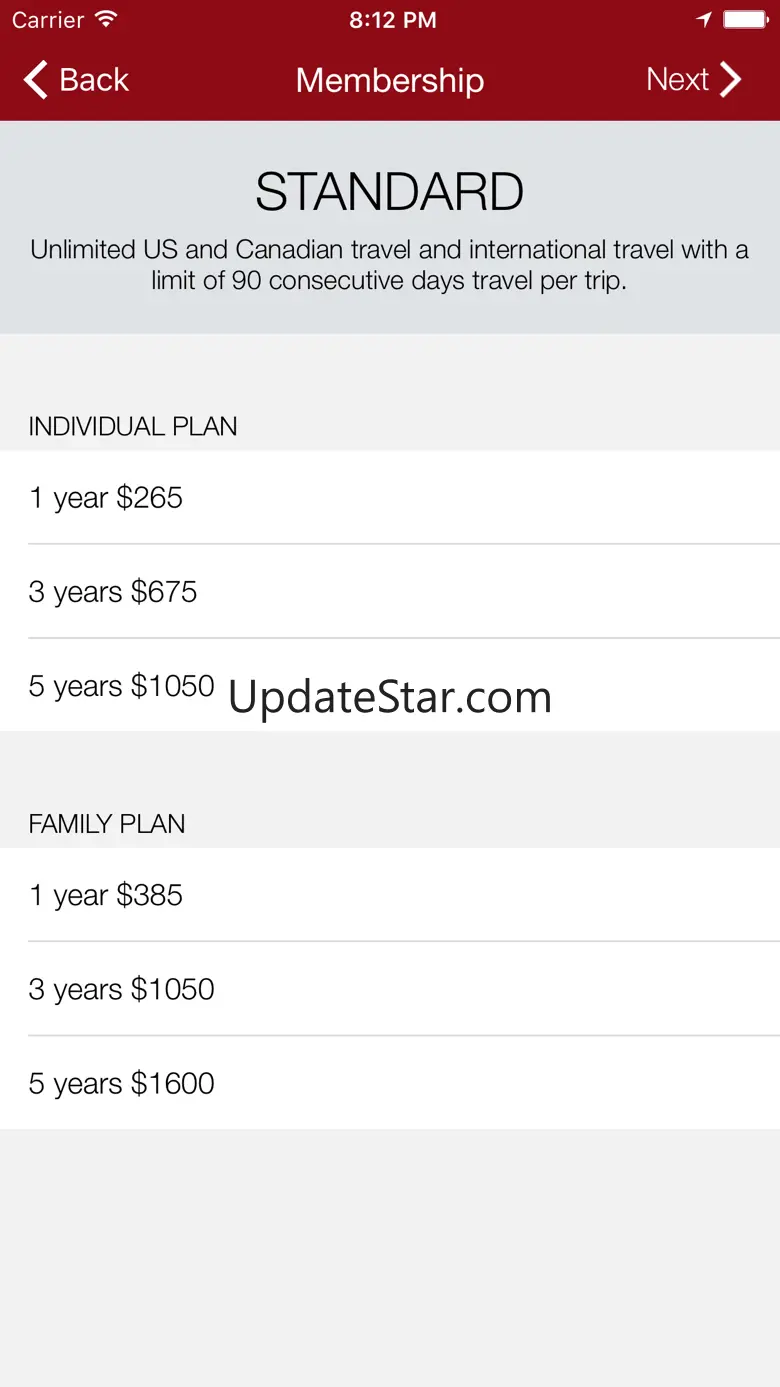Pick Individual 5 years $1050 option
The image size is (780, 1387).
(121, 686)
